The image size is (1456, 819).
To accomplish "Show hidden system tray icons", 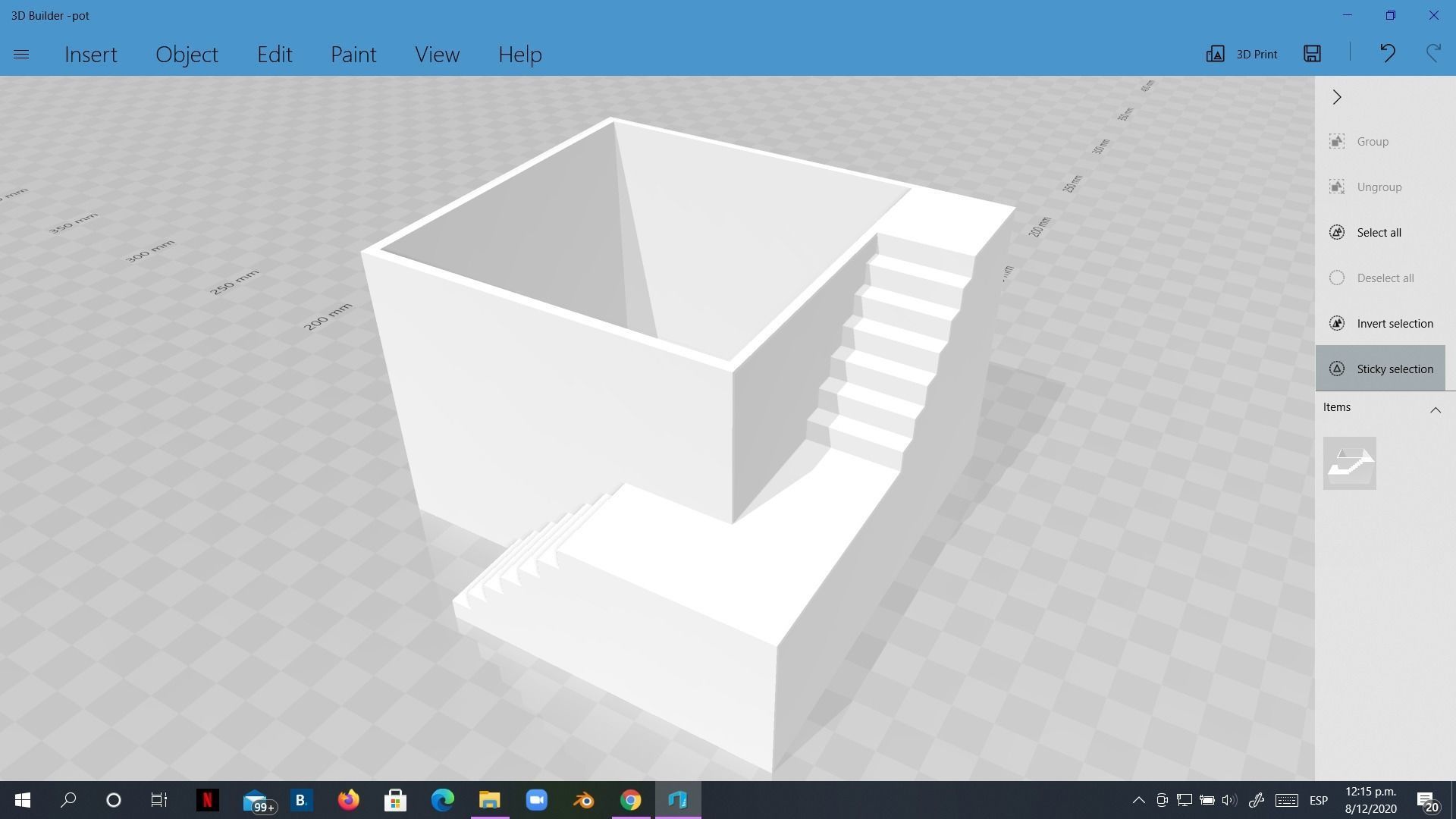I will click(1138, 800).
